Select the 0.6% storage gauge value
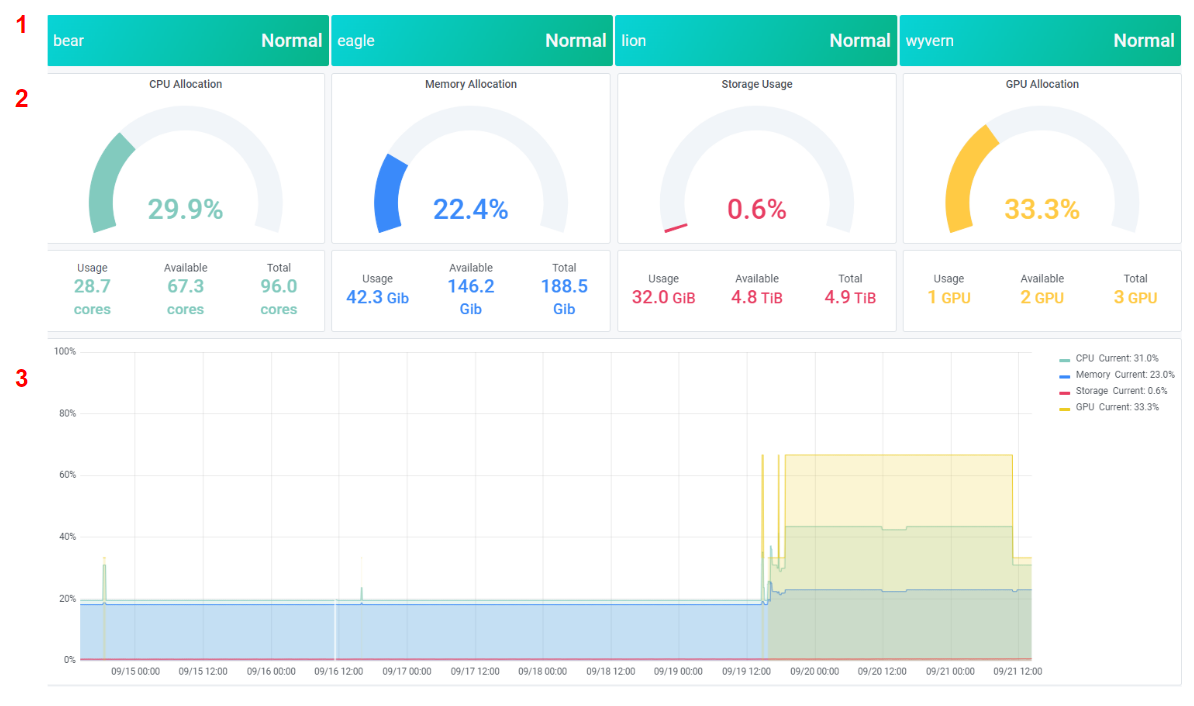Image resolution: width=1194 pixels, height=706 pixels. (x=756, y=209)
